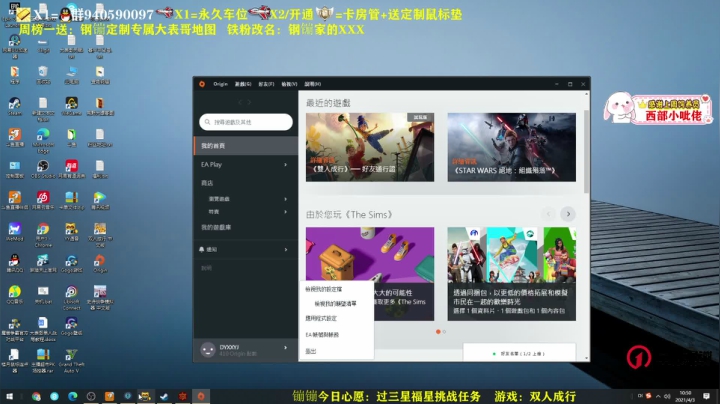720x404 pixels.
Task: Click the carousel previous arrow beside The Sims
Action: [548, 214]
